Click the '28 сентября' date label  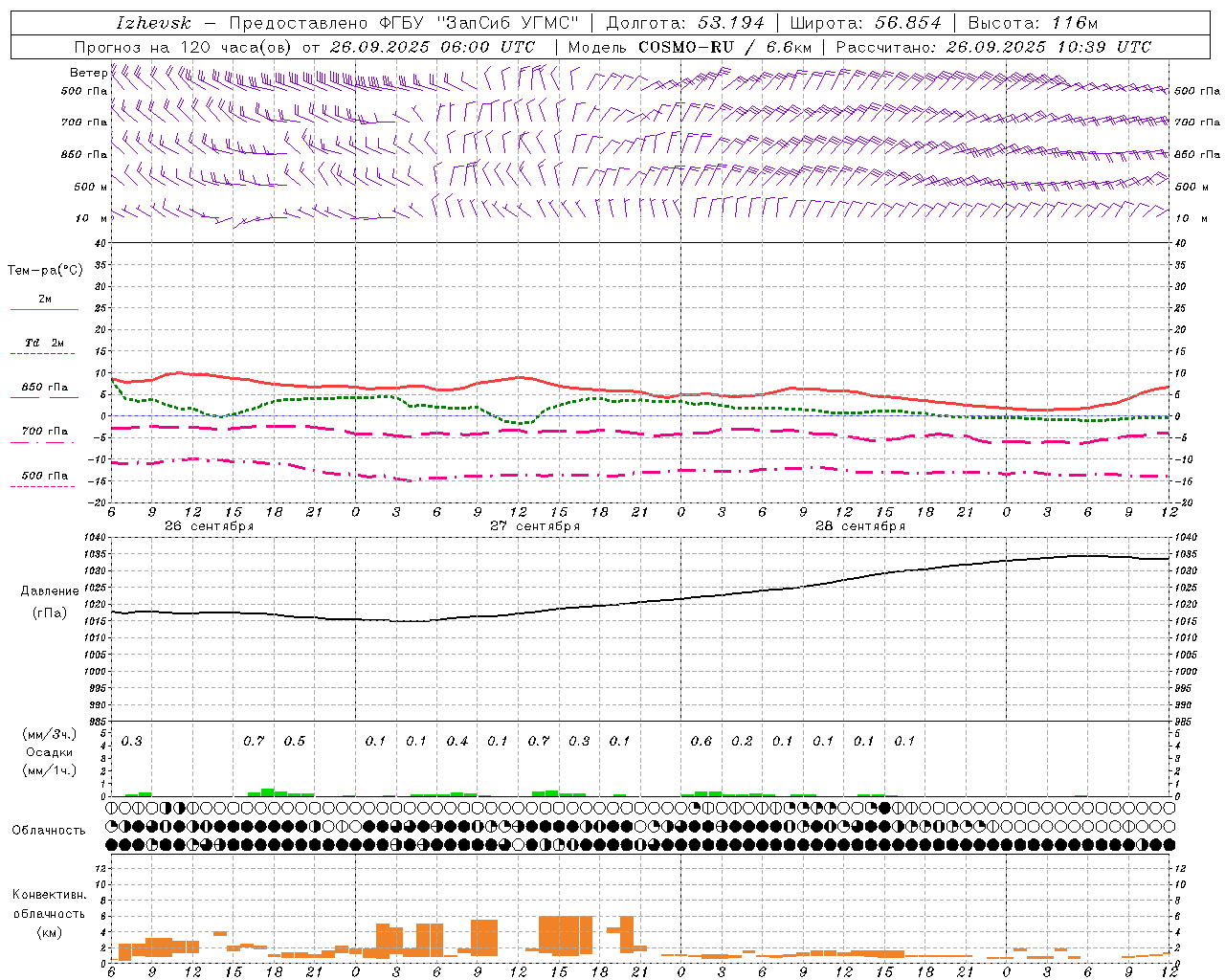click(860, 526)
